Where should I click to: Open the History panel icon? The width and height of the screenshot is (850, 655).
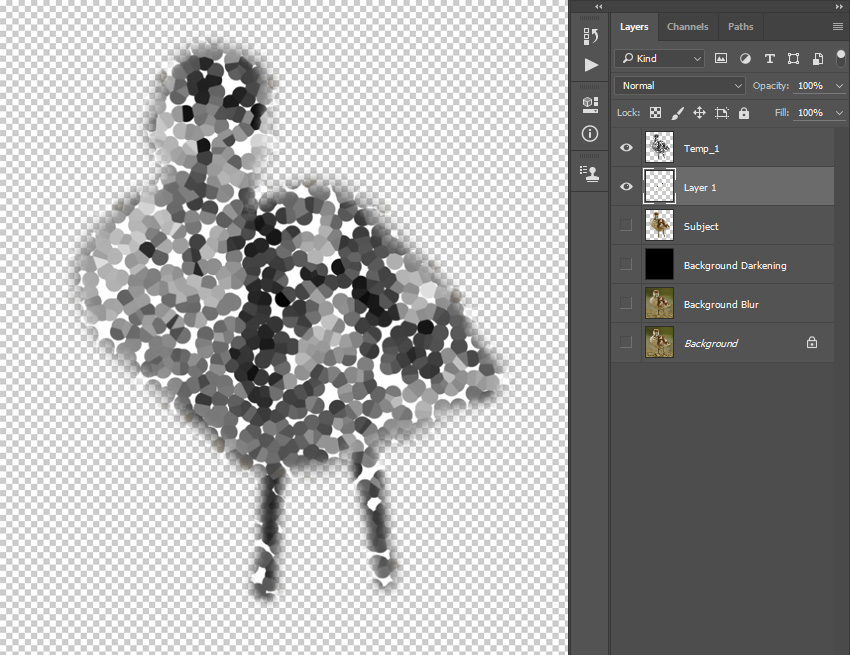pyautogui.click(x=590, y=36)
